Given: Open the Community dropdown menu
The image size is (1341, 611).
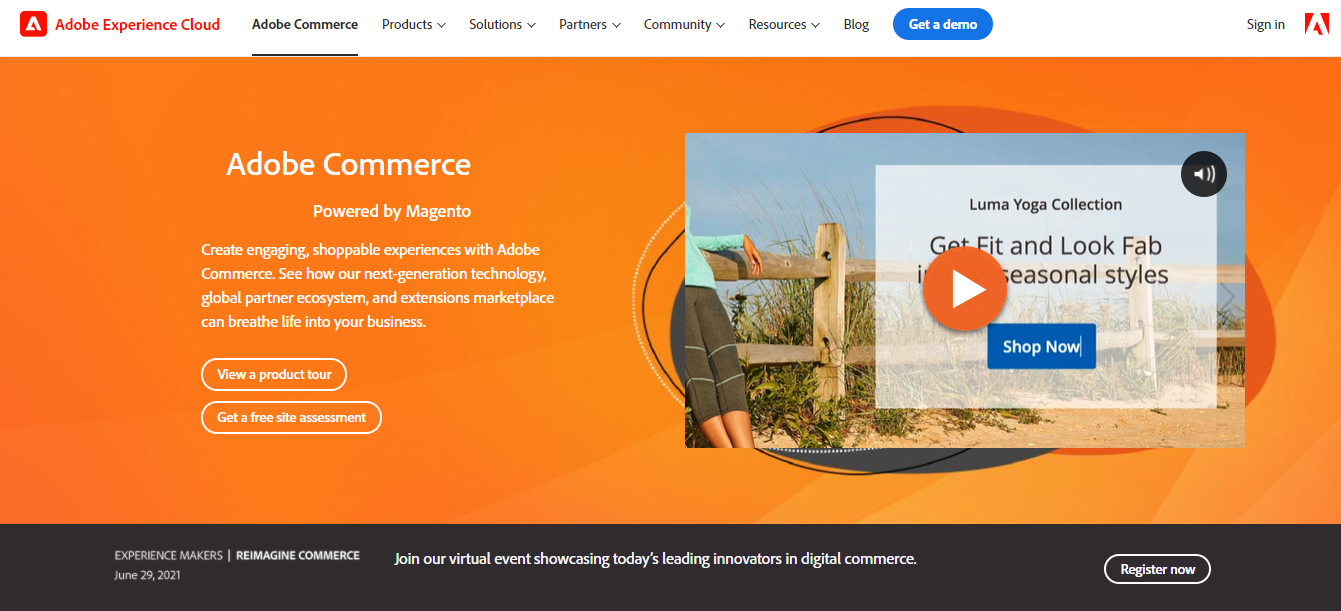Looking at the screenshot, I should [x=684, y=24].
